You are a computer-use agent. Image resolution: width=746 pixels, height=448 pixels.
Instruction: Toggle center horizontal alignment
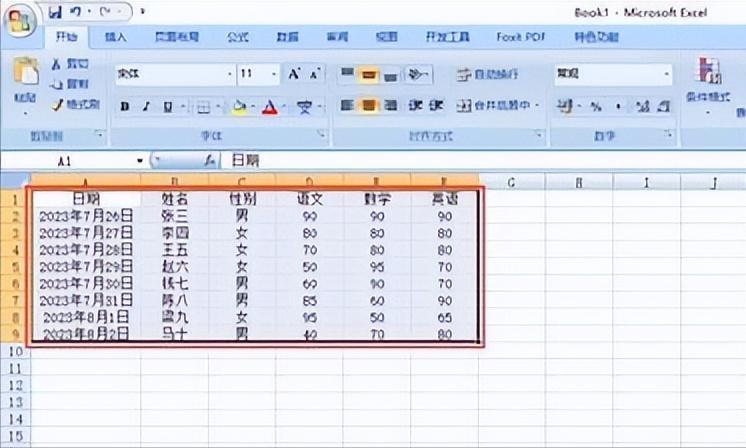click(x=369, y=105)
